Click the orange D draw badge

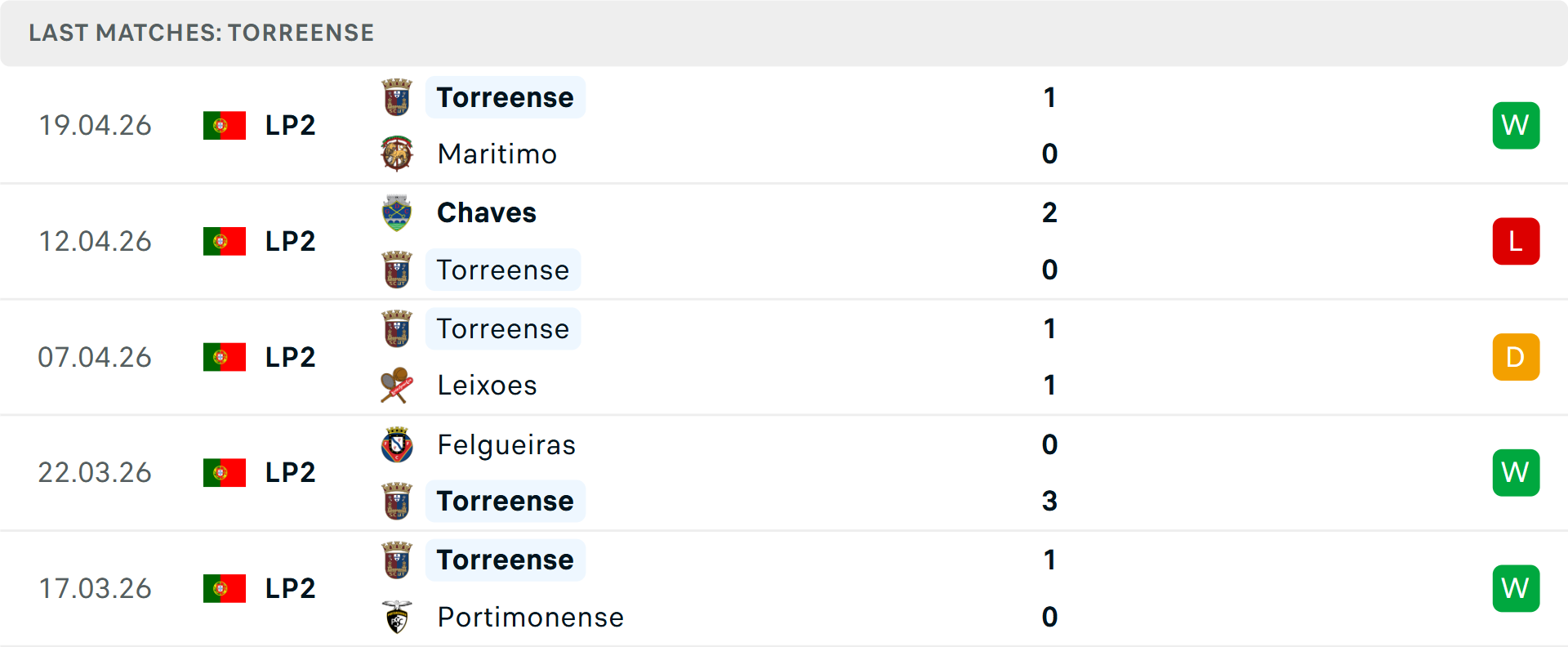point(1516,357)
